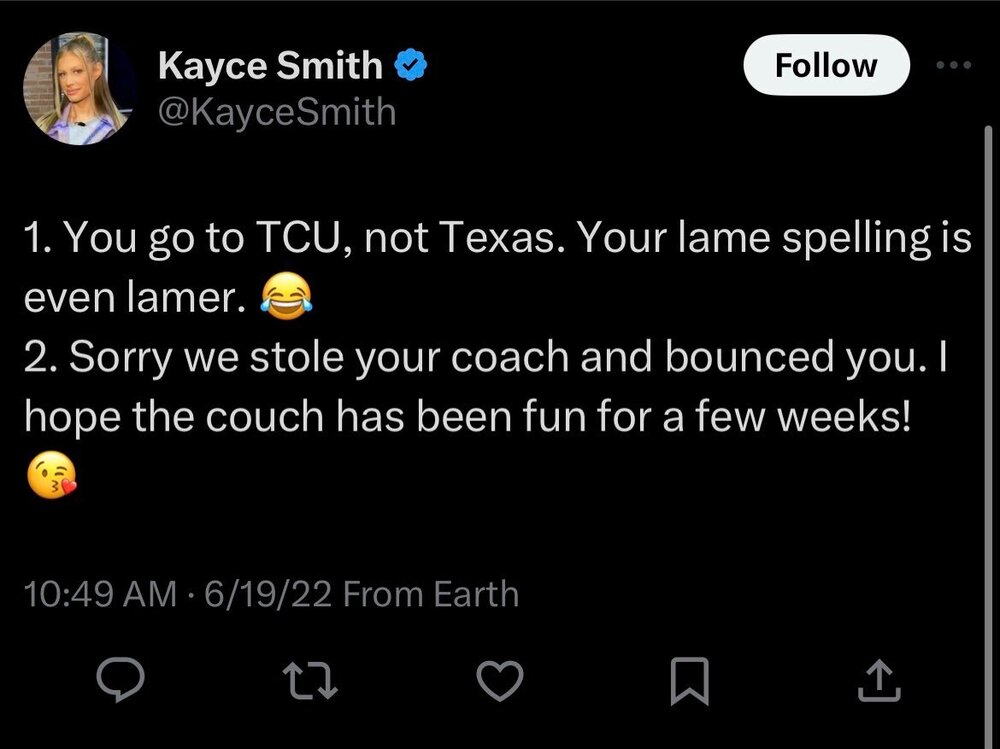Click the laughing-crying emoji in the tweet
The width and height of the screenshot is (1000, 749).
pos(285,296)
